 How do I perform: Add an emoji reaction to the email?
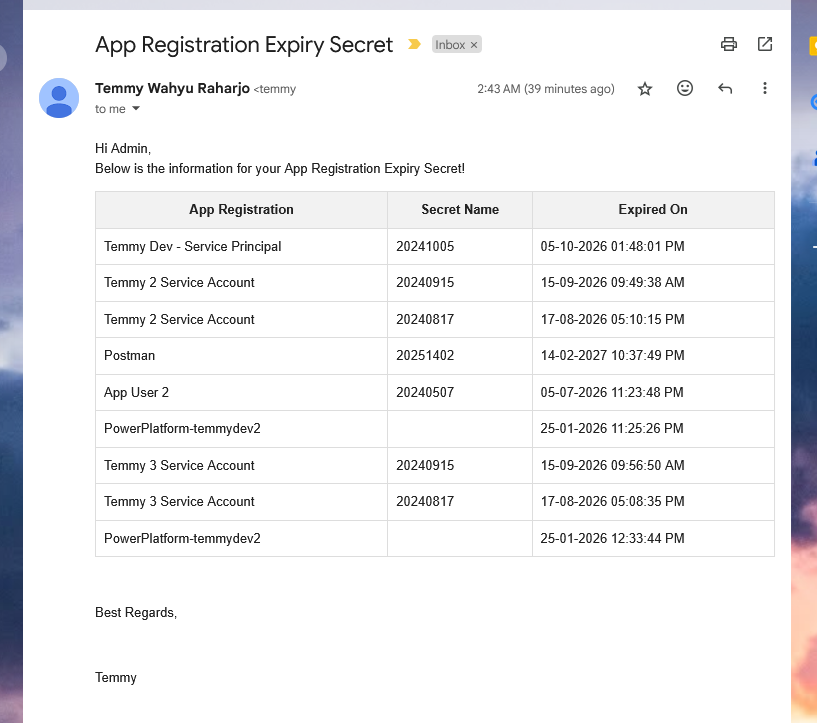click(685, 89)
